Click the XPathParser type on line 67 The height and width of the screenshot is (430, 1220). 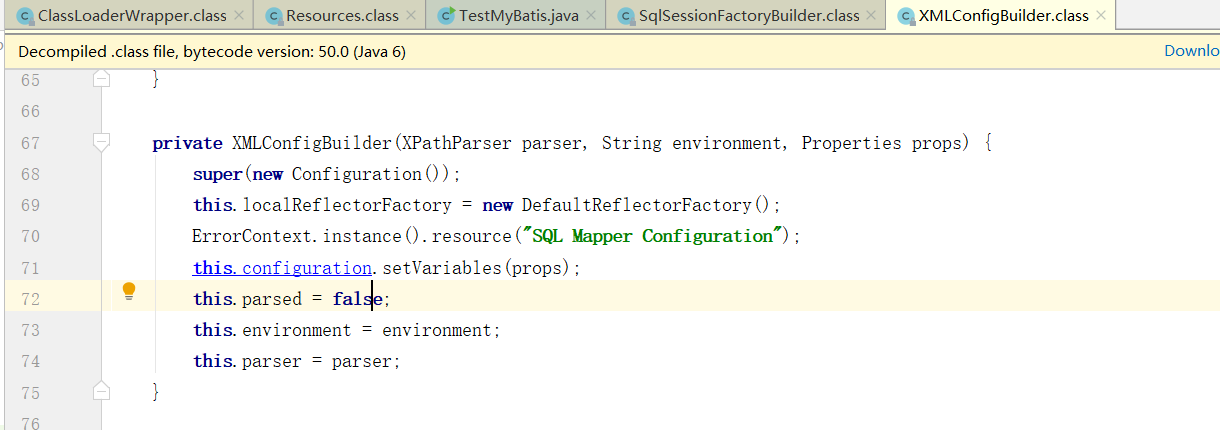tap(455, 143)
